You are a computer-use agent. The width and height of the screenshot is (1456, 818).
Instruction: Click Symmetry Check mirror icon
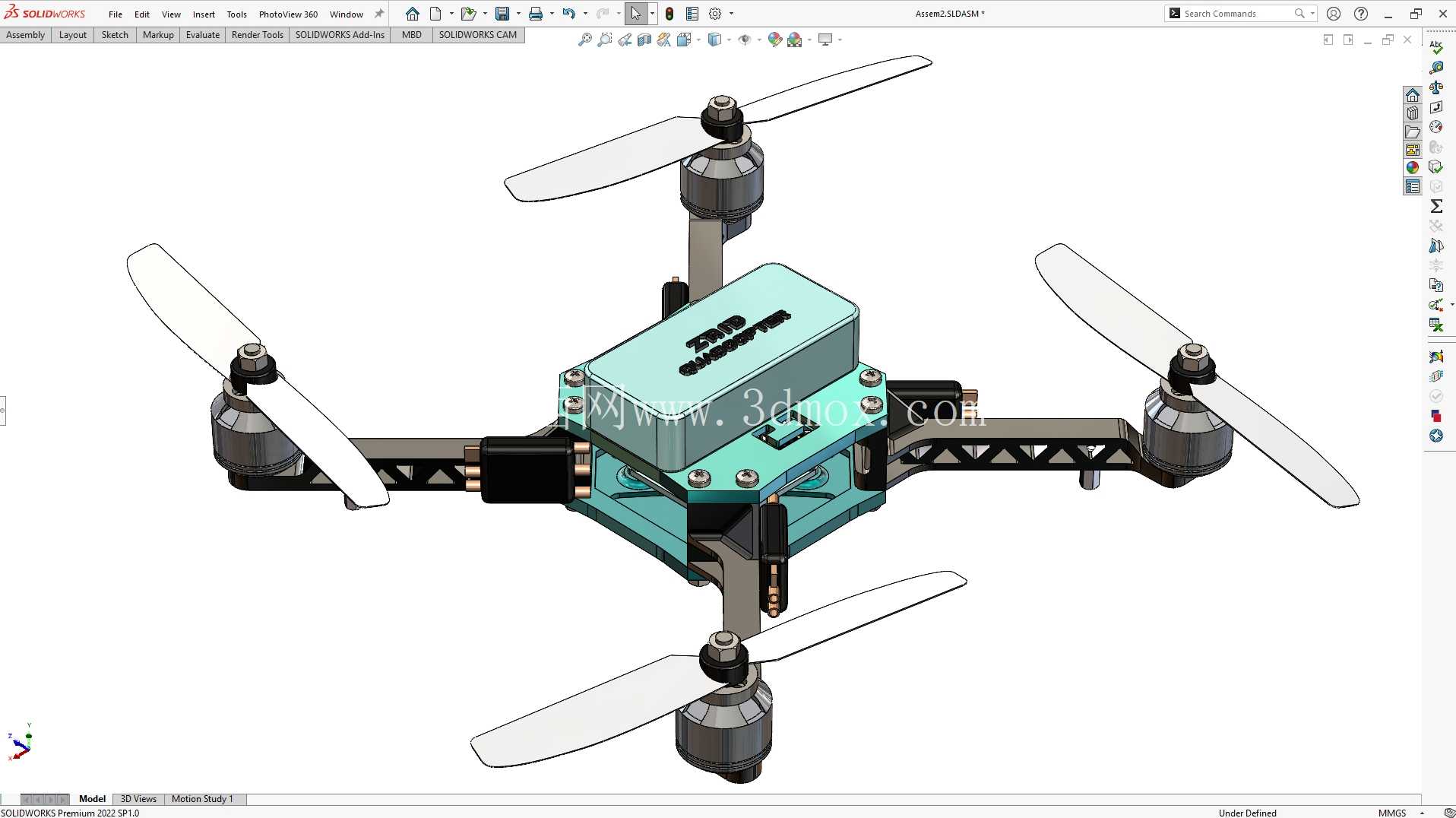pos(1436,246)
